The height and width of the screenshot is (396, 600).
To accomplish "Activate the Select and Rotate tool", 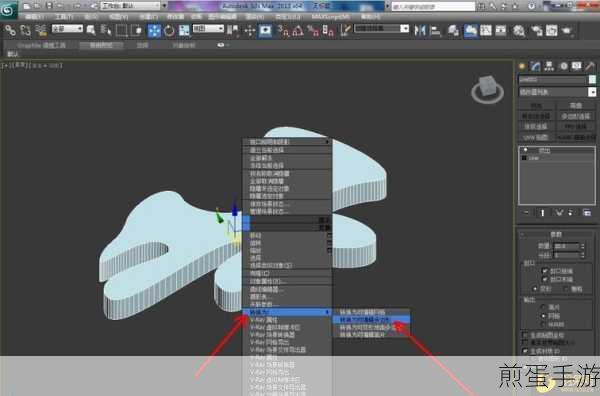I will coord(169,31).
